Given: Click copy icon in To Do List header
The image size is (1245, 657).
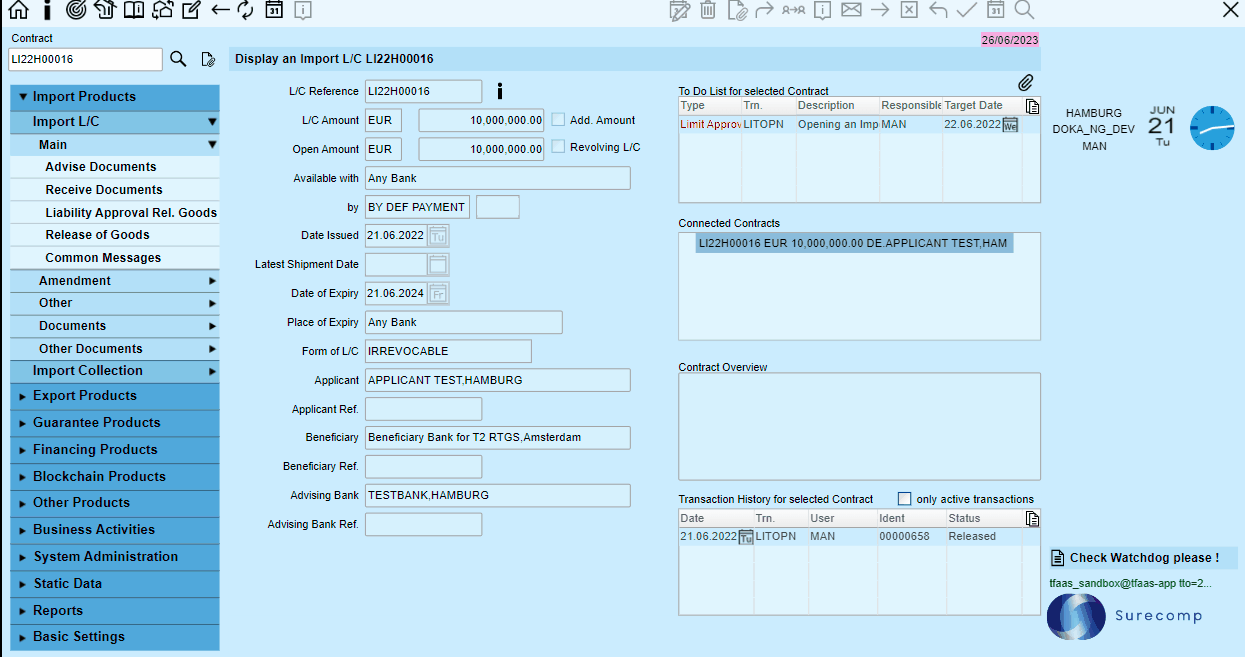Looking at the screenshot, I should 1032,105.
